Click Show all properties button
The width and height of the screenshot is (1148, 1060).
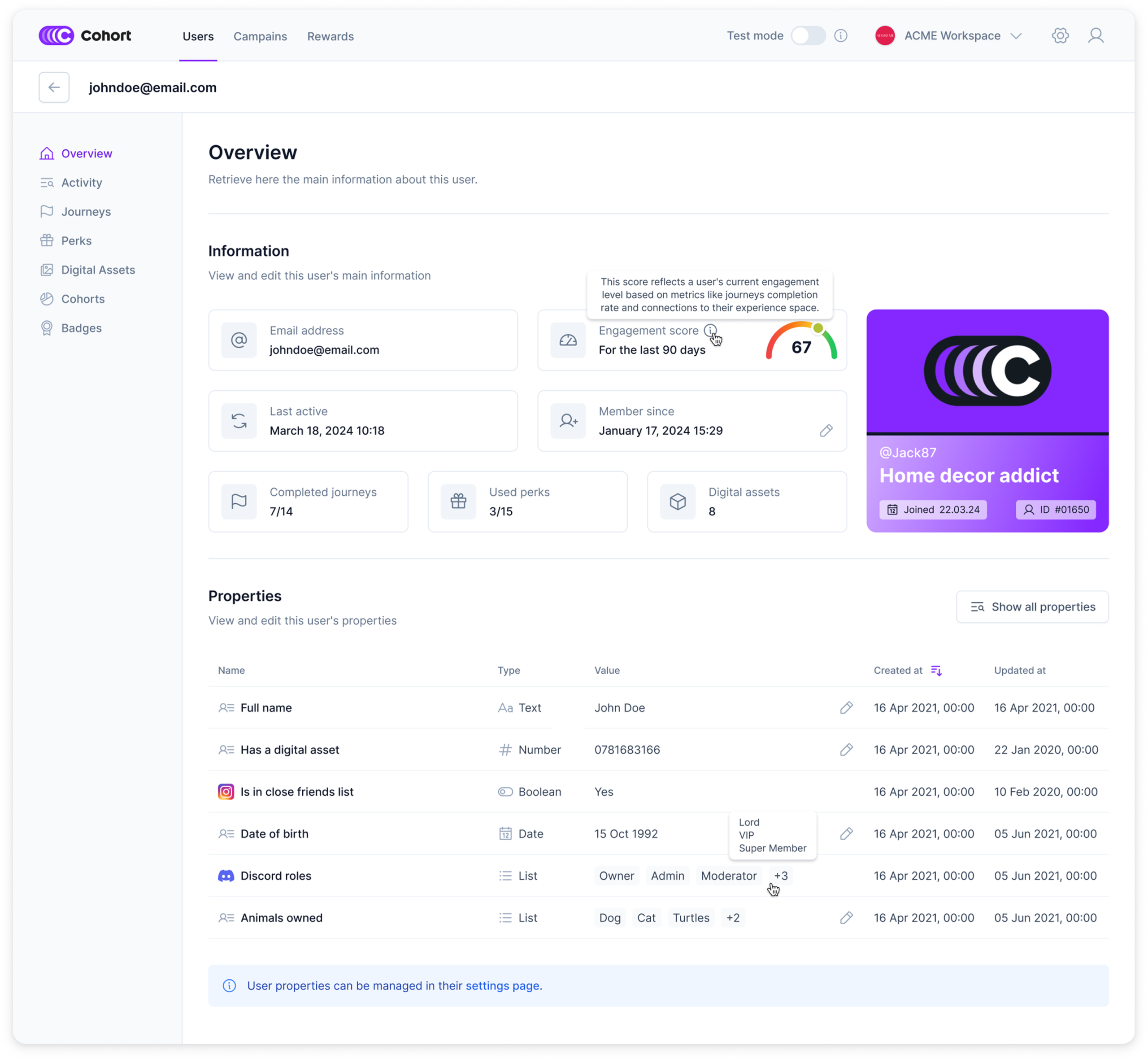[1031, 607]
